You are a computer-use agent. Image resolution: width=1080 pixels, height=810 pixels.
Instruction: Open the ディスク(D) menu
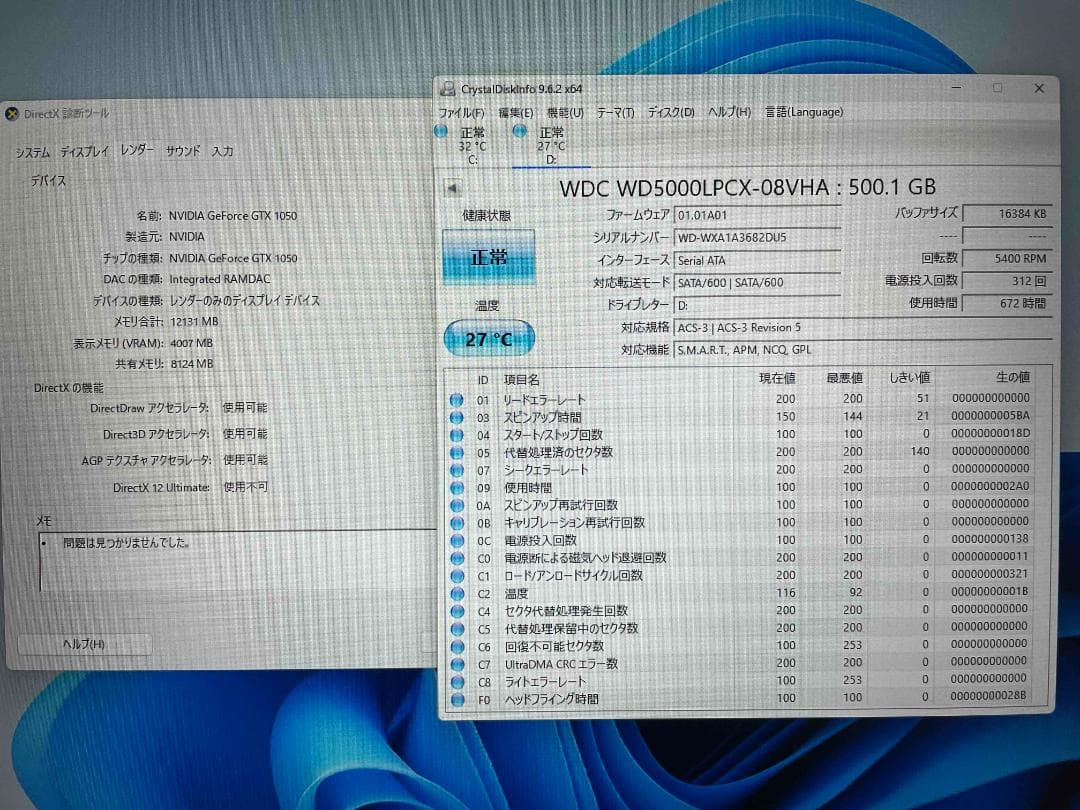[671, 112]
